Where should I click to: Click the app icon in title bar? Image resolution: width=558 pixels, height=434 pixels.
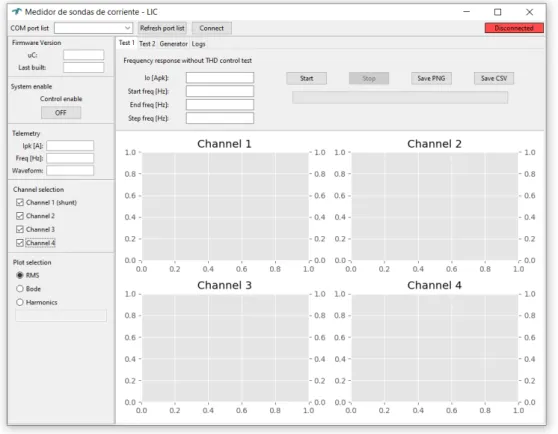(x=16, y=12)
